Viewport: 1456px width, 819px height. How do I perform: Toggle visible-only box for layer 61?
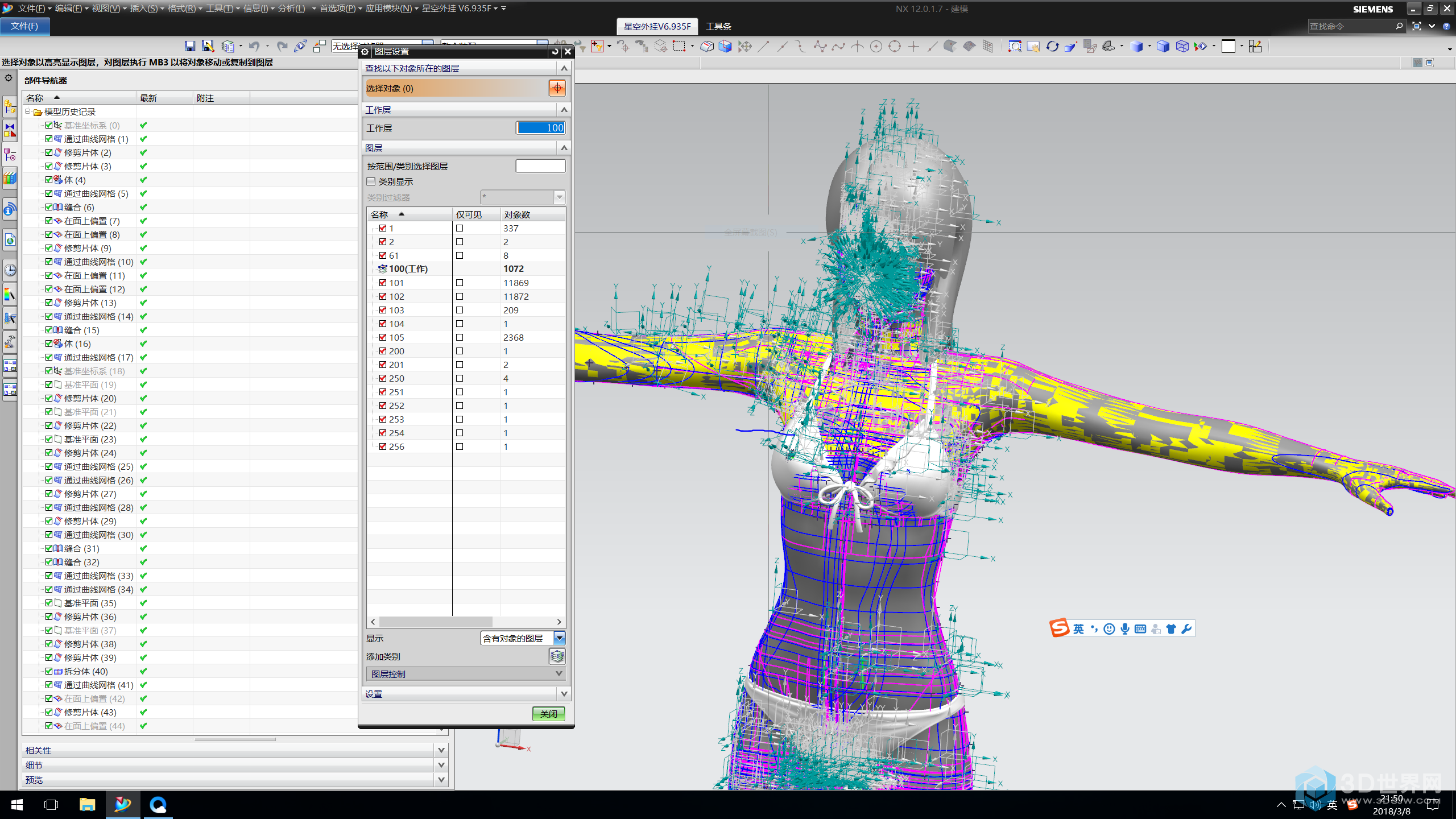pyautogui.click(x=460, y=255)
